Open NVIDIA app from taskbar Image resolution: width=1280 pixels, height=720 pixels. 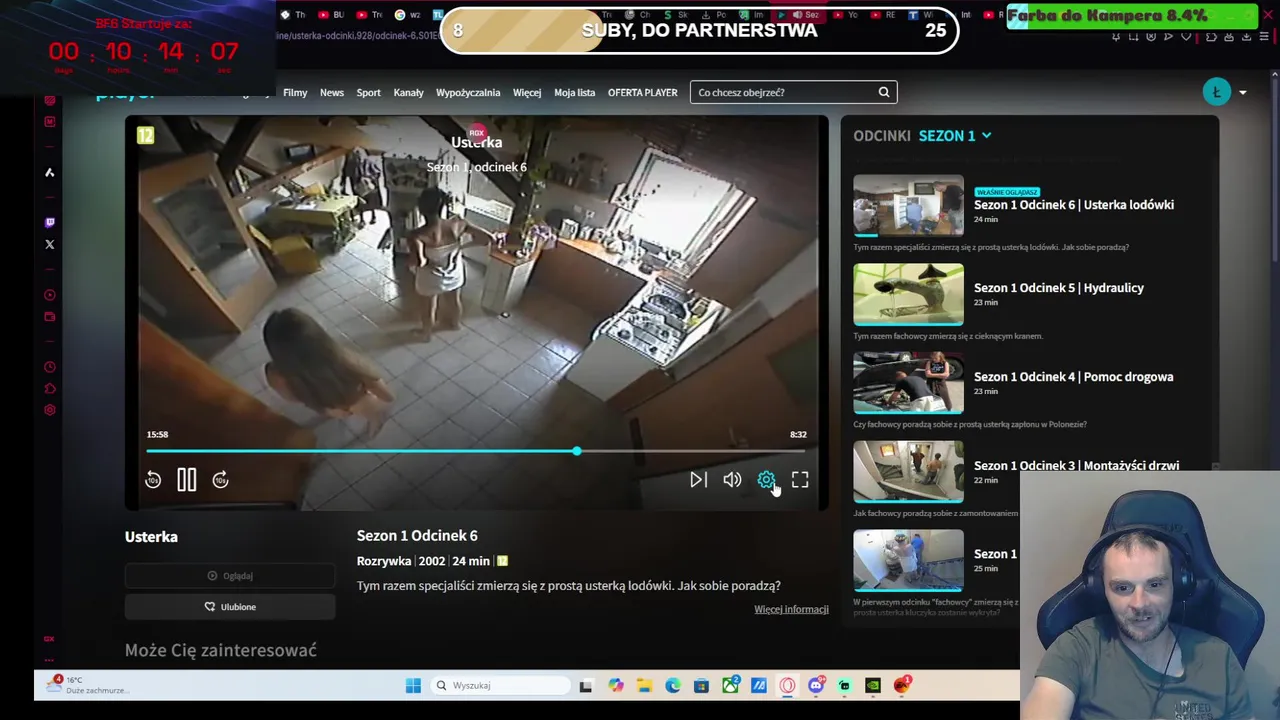pos(873,686)
